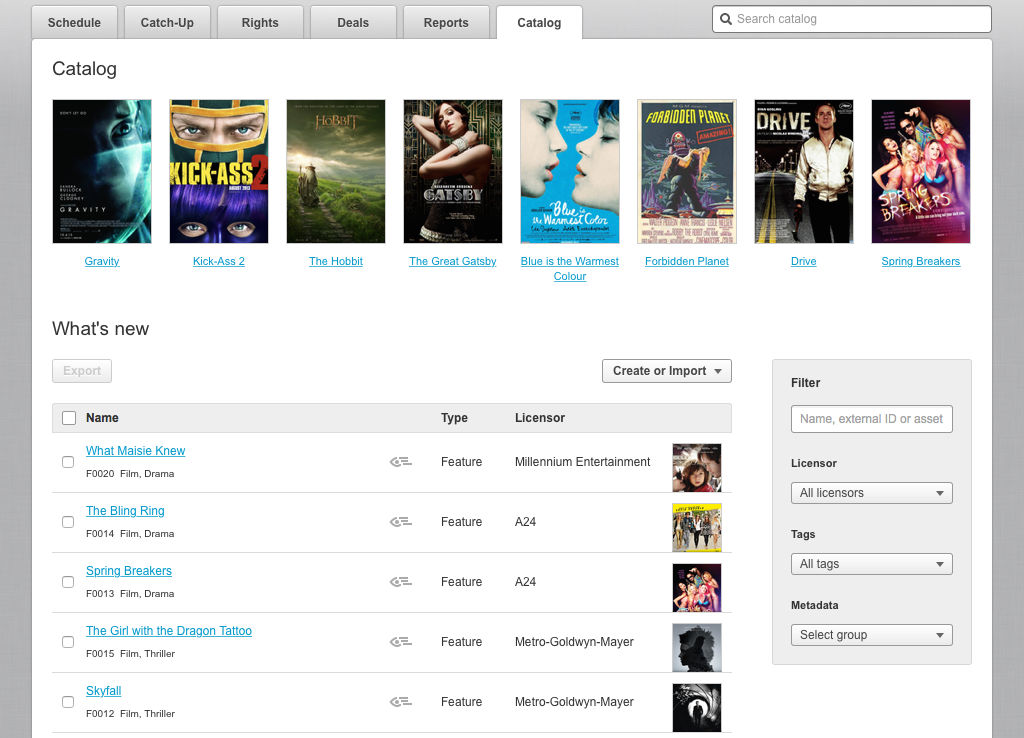Open The Girl with the Dragon Tattoo link

click(169, 631)
